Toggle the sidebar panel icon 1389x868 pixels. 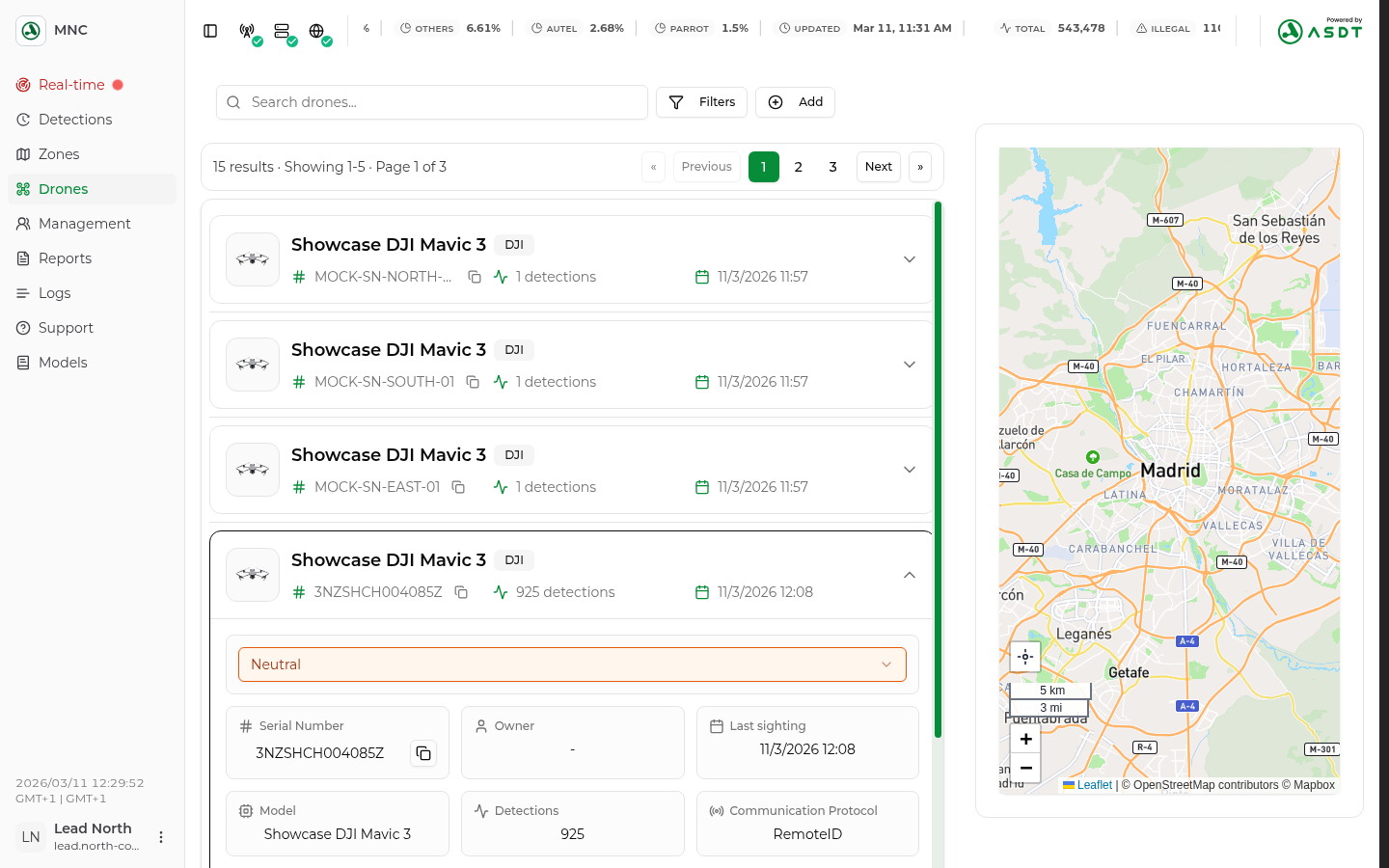click(x=210, y=31)
